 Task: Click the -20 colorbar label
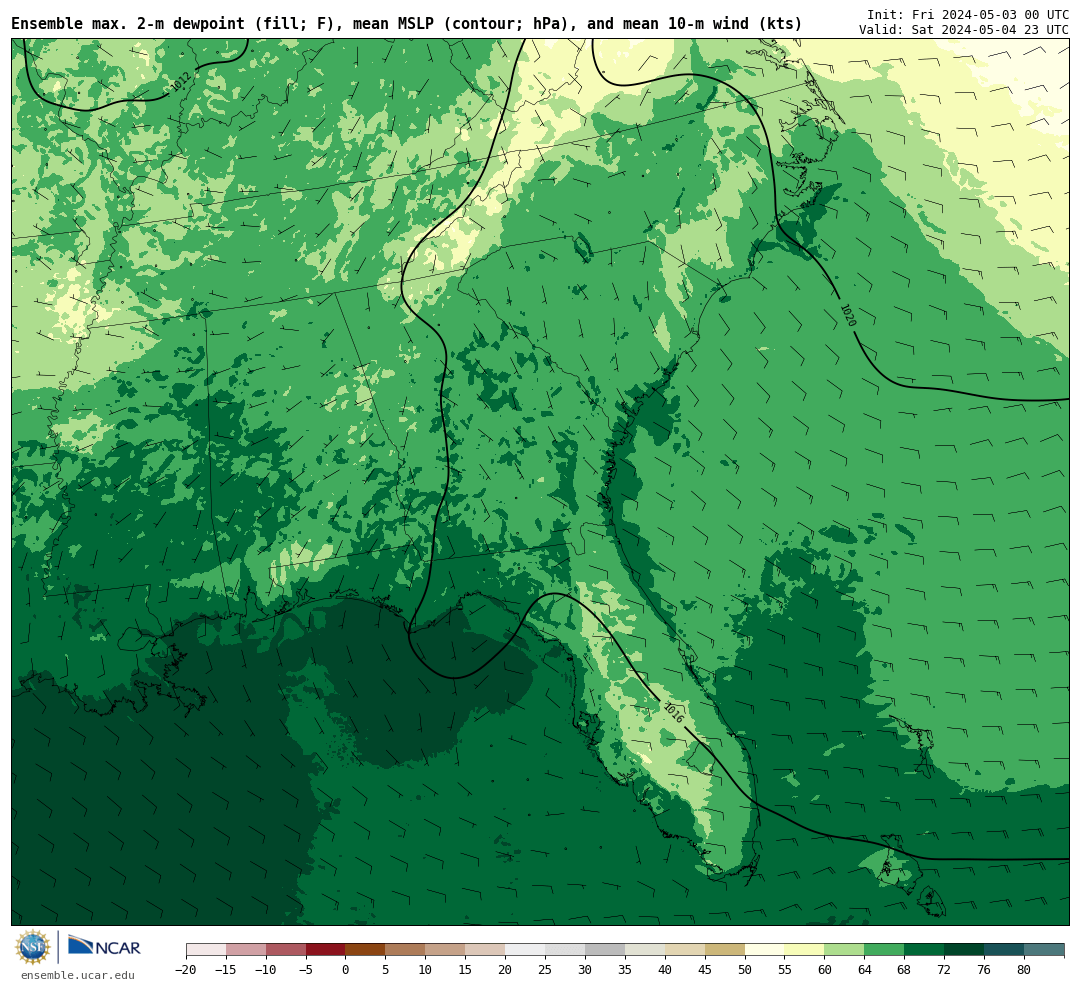tap(186, 970)
